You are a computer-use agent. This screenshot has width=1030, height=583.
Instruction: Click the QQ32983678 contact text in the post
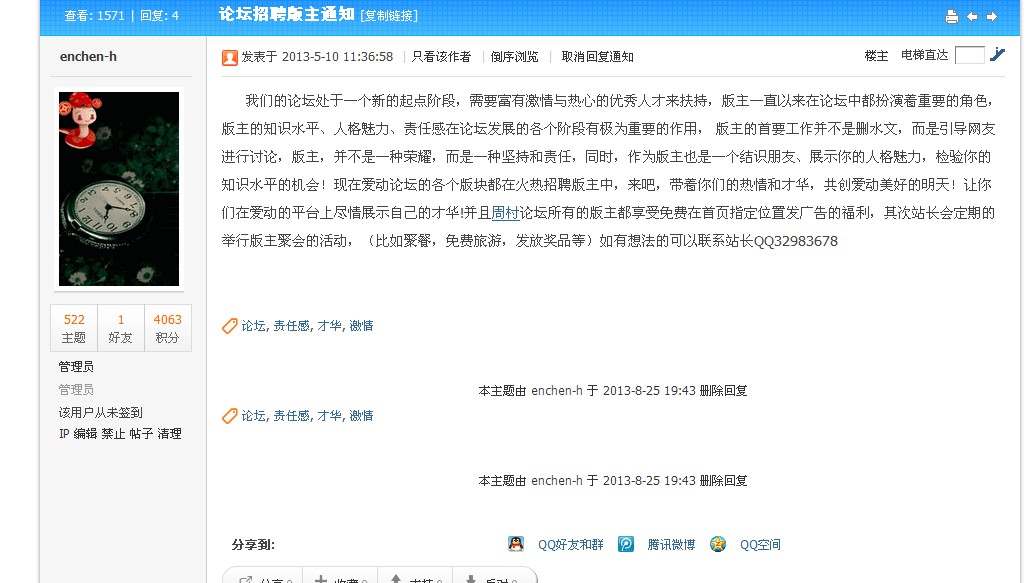pyautogui.click(x=795, y=241)
